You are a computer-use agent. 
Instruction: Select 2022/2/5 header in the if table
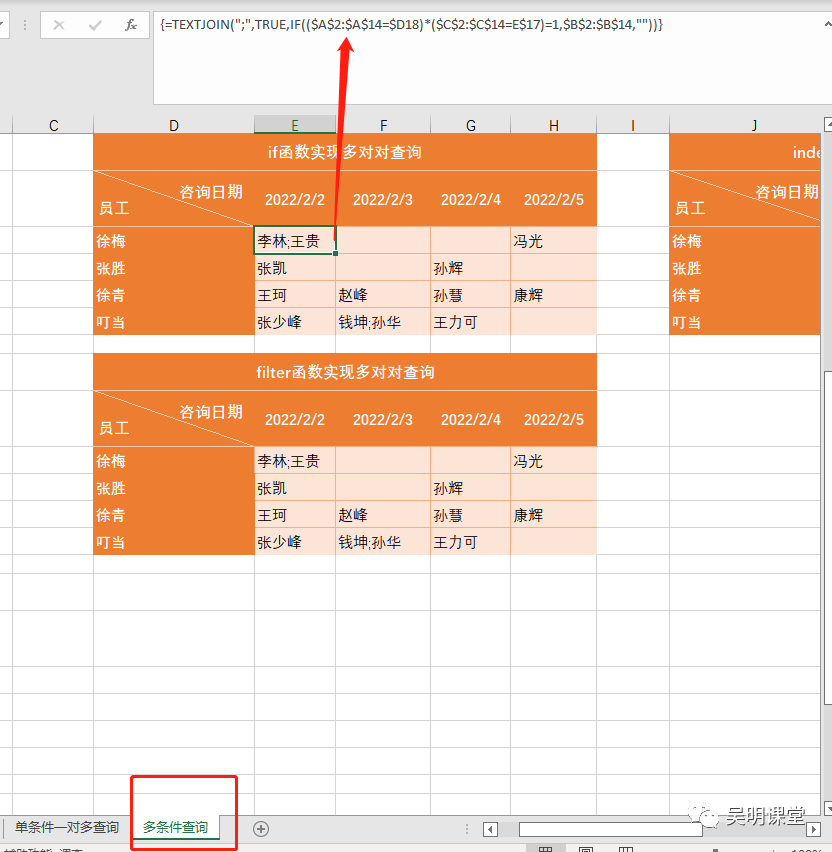554,199
